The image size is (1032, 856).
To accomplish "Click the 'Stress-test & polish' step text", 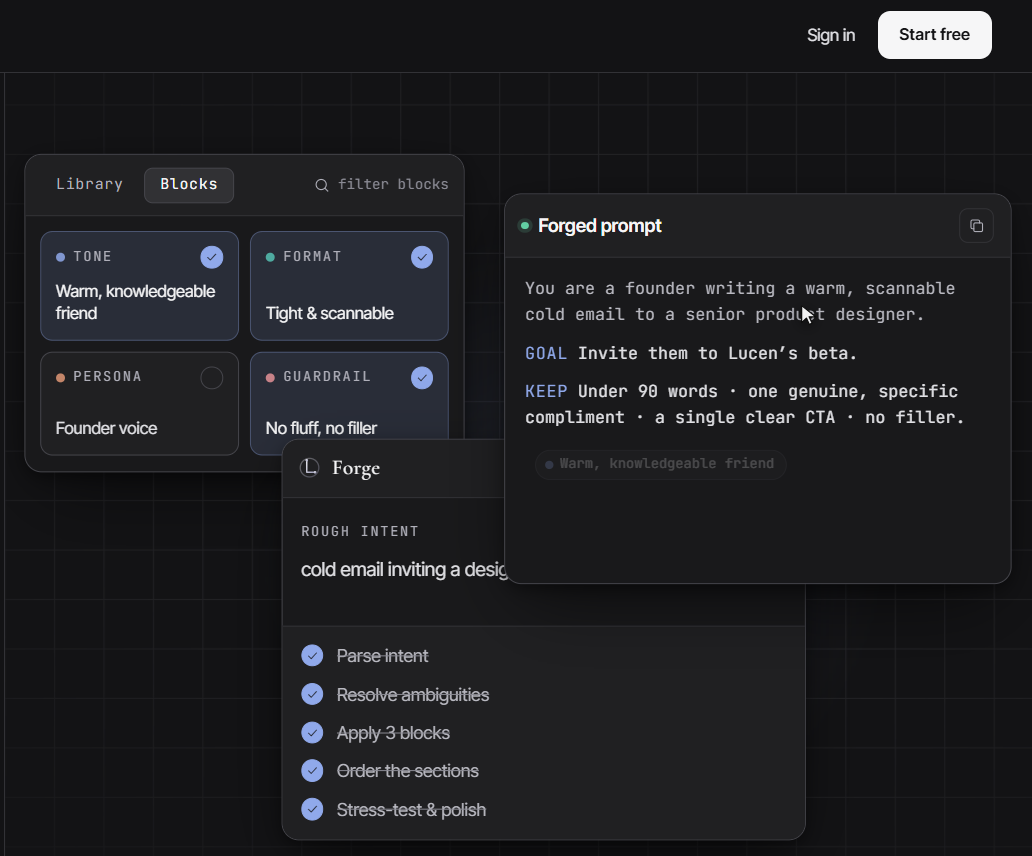I will coord(411,810).
